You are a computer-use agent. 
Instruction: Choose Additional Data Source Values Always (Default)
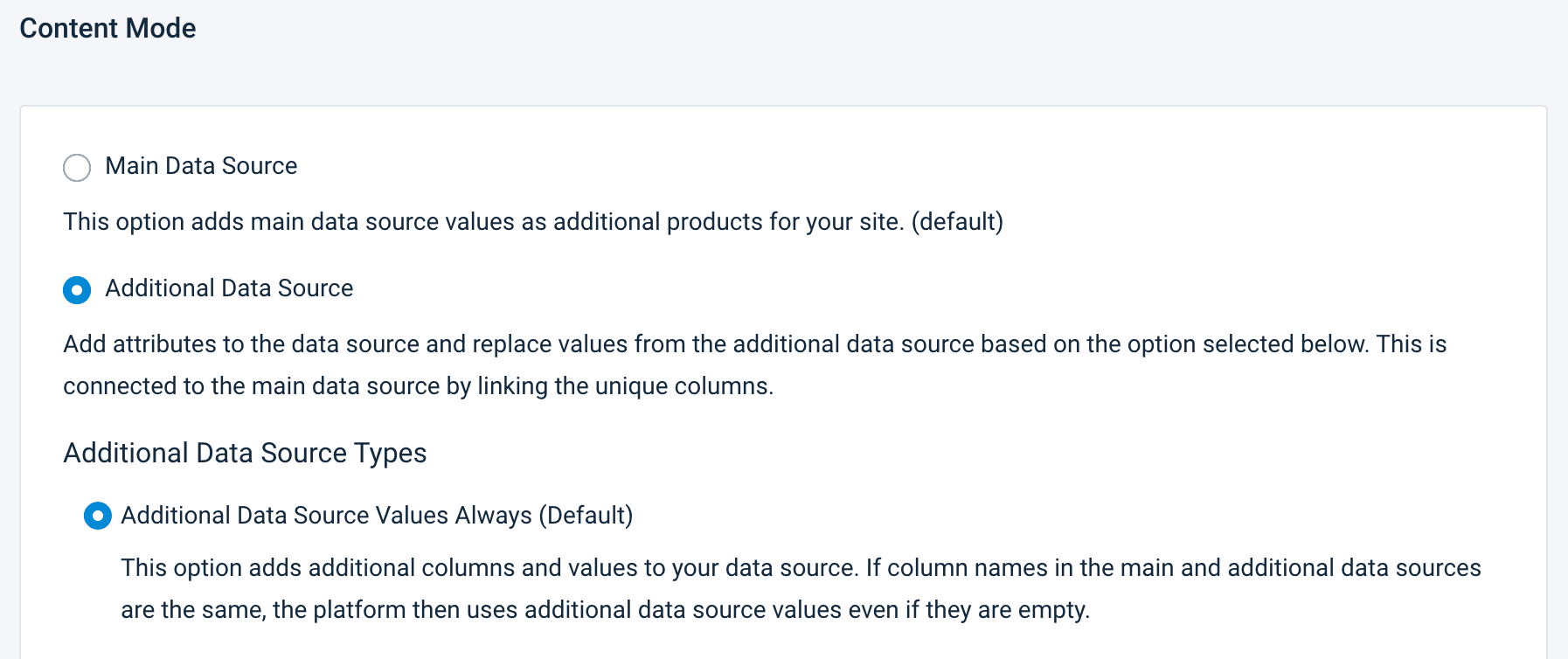click(x=98, y=516)
